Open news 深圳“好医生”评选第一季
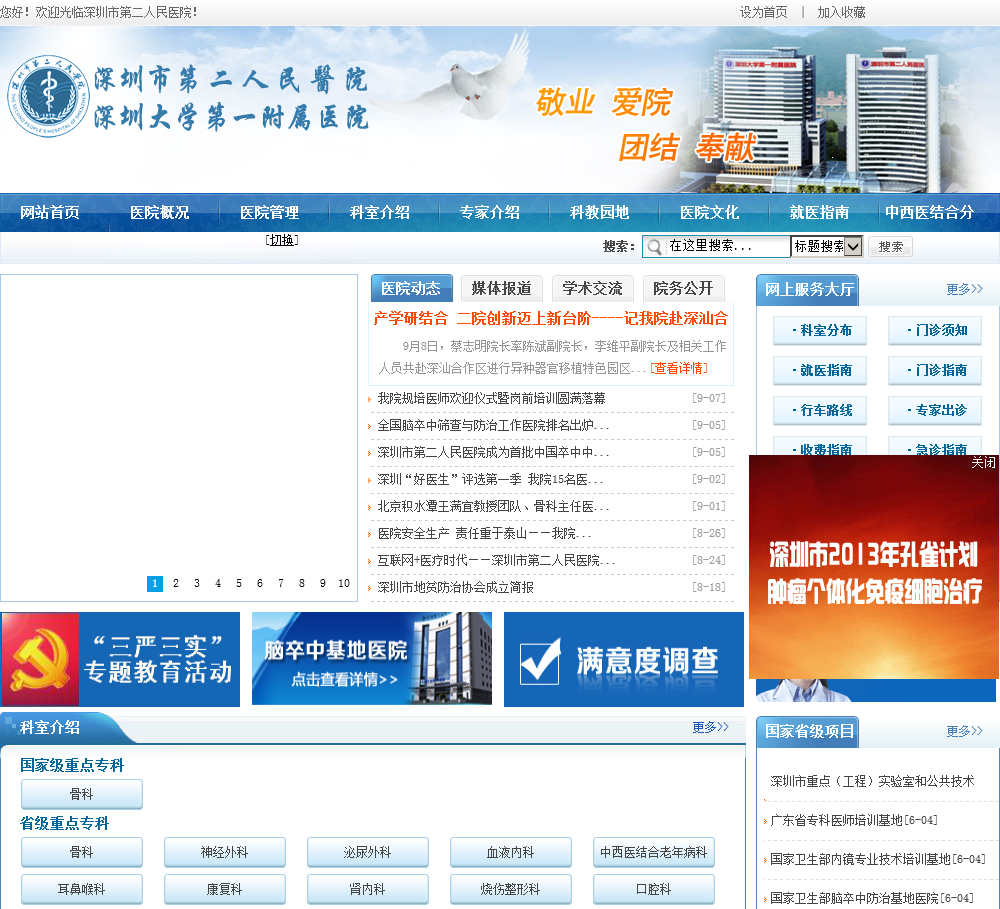1000x909 pixels. [x=490, y=480]
